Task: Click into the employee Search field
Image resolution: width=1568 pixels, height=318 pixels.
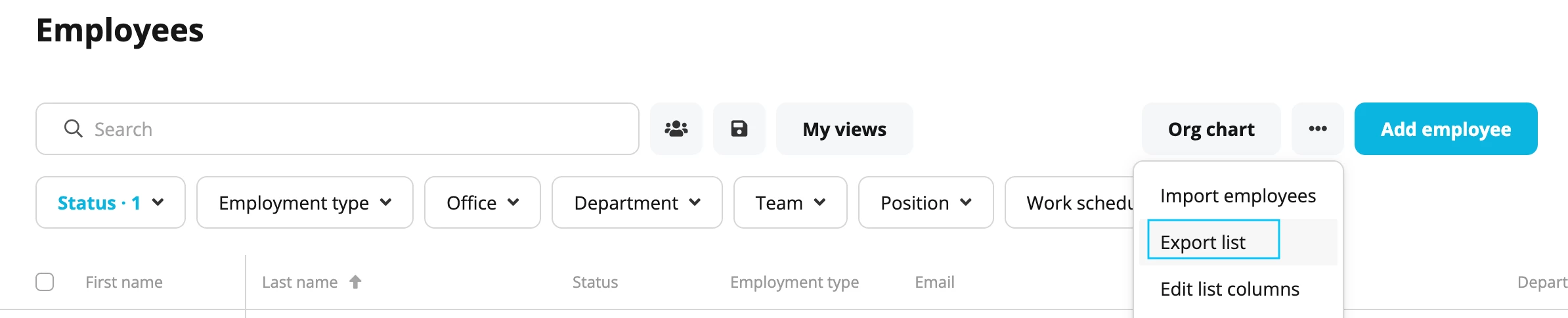Action: point(338,129)
